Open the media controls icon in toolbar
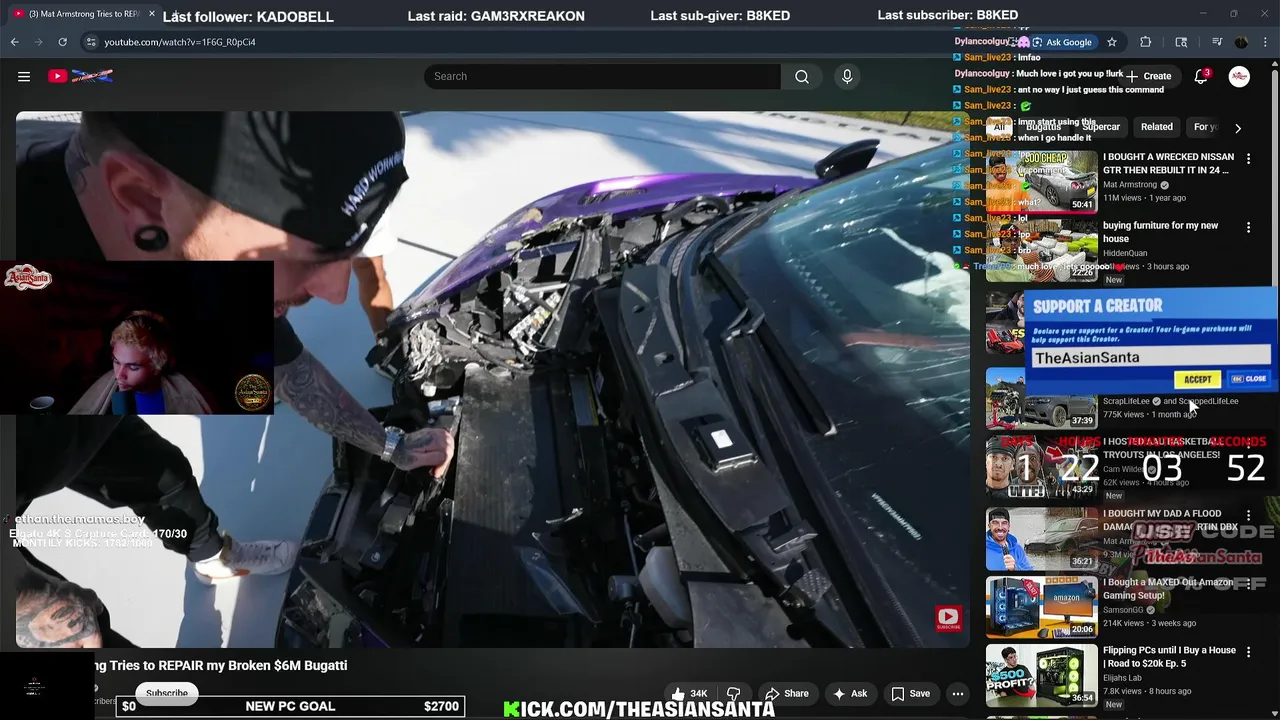The height and width of the screenshot is (720, 1280). tap(1216, 42)
